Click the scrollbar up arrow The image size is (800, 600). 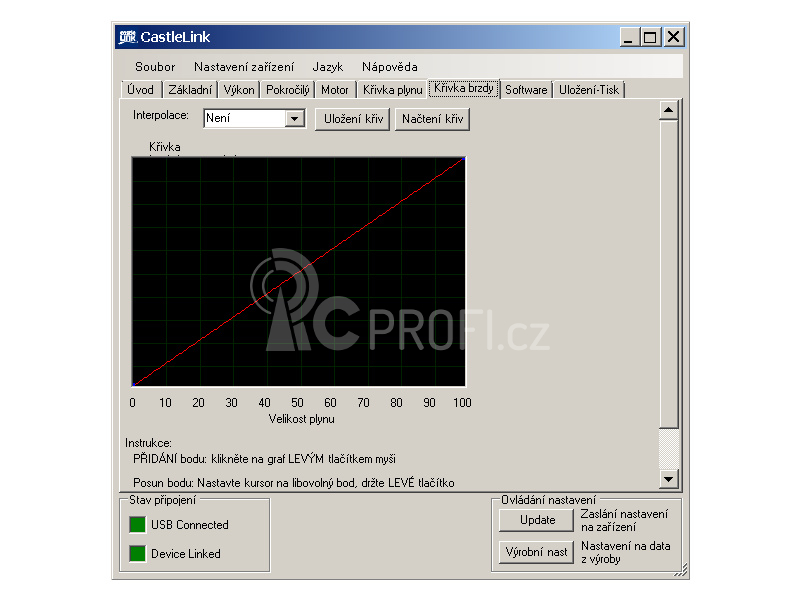(668, 110)
